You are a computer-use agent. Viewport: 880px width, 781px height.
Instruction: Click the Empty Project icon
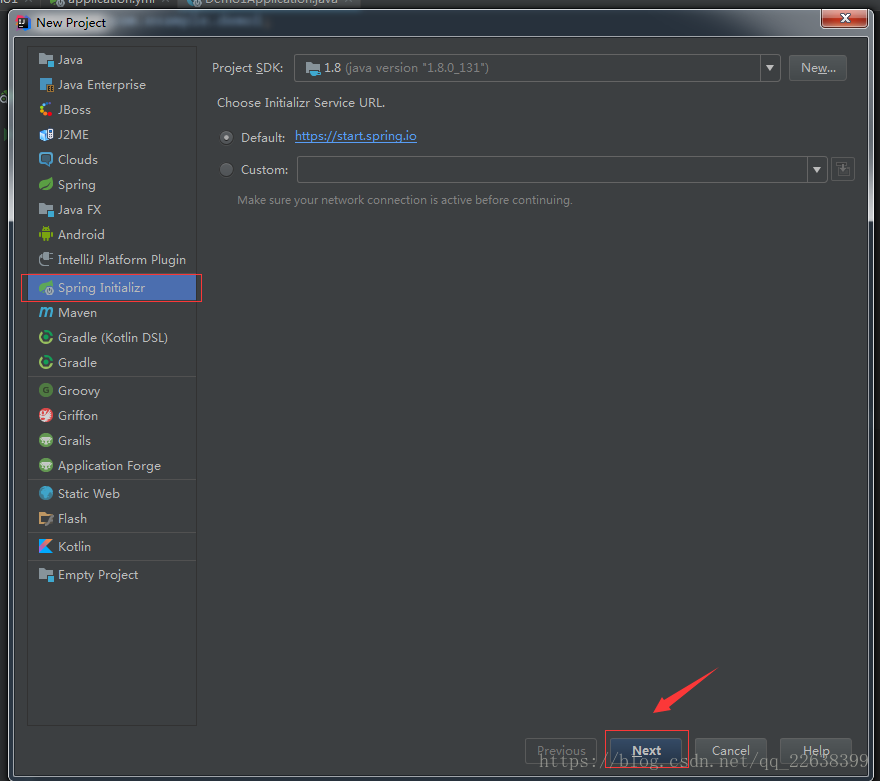click(x=46, y=574)
